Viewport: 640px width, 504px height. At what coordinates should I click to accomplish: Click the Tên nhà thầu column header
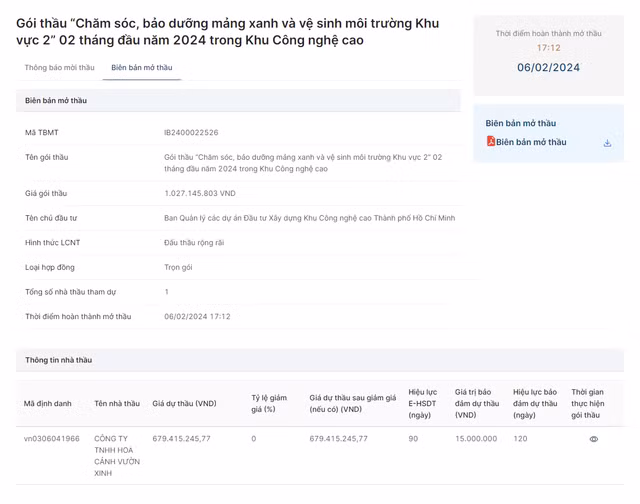pyautogui.click(x=117, y=403)
